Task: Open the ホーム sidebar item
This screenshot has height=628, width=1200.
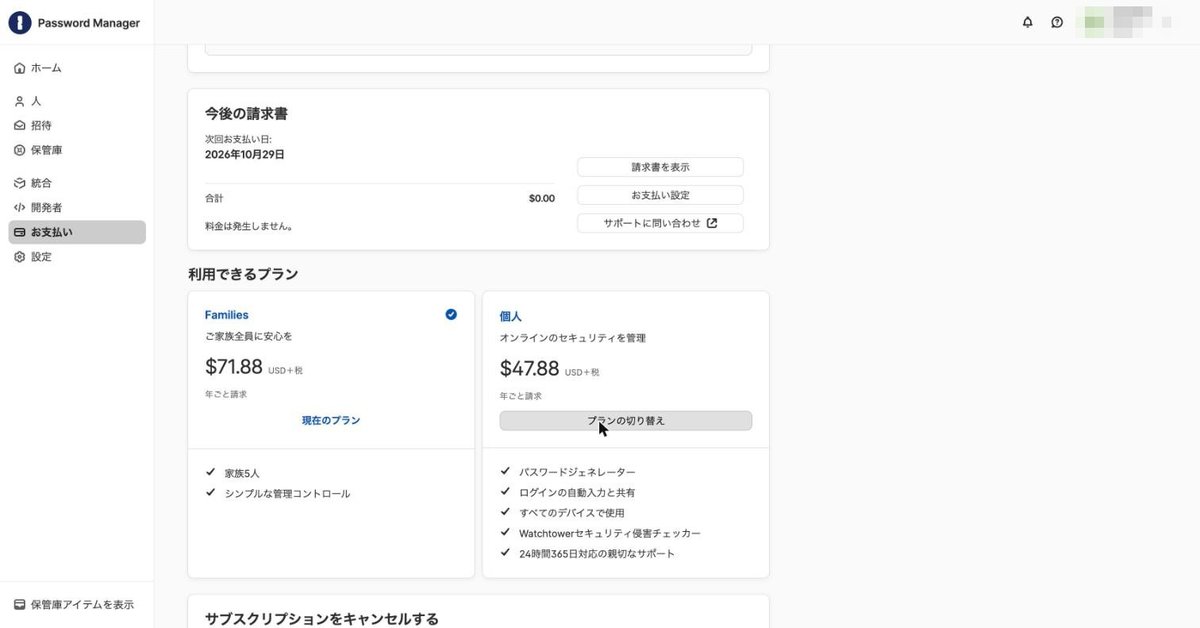Action: tap(77, 68)
